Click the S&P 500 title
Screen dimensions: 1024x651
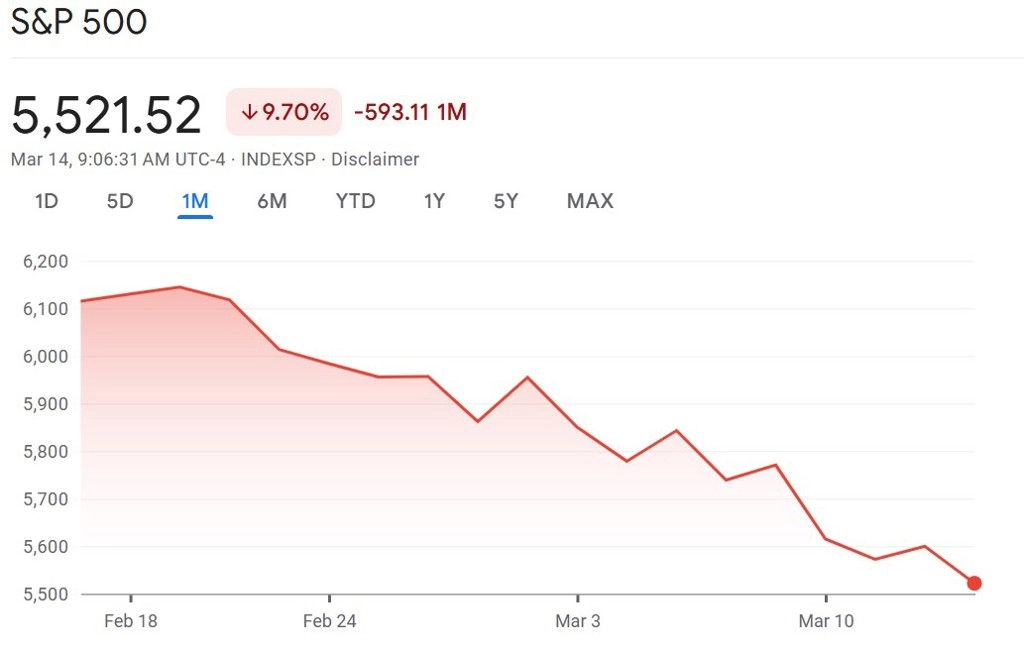pos(79,22)
